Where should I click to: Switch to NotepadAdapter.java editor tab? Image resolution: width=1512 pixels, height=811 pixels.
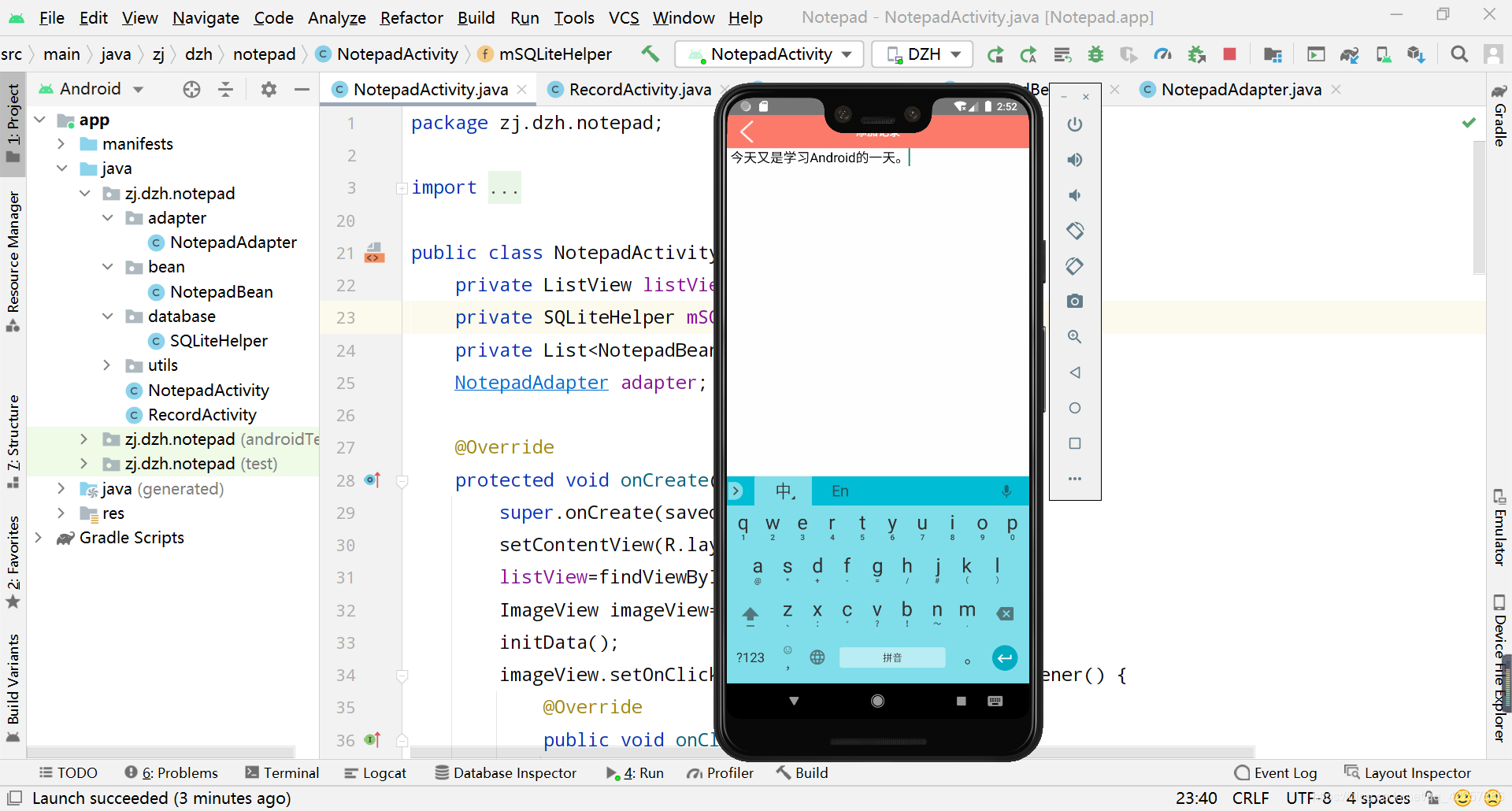point(1241,90)
